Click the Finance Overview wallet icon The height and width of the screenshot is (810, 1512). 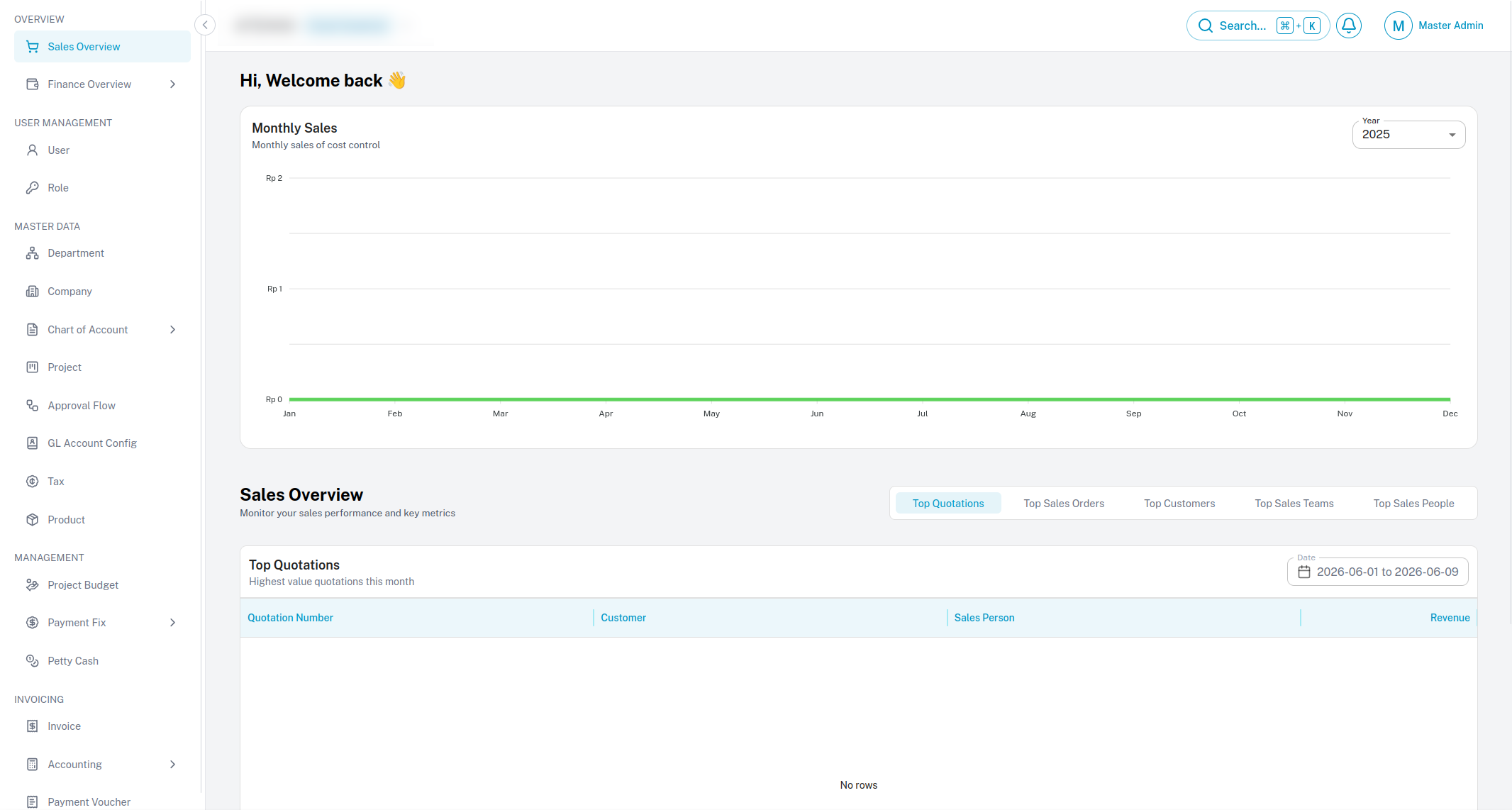[33, 84]
